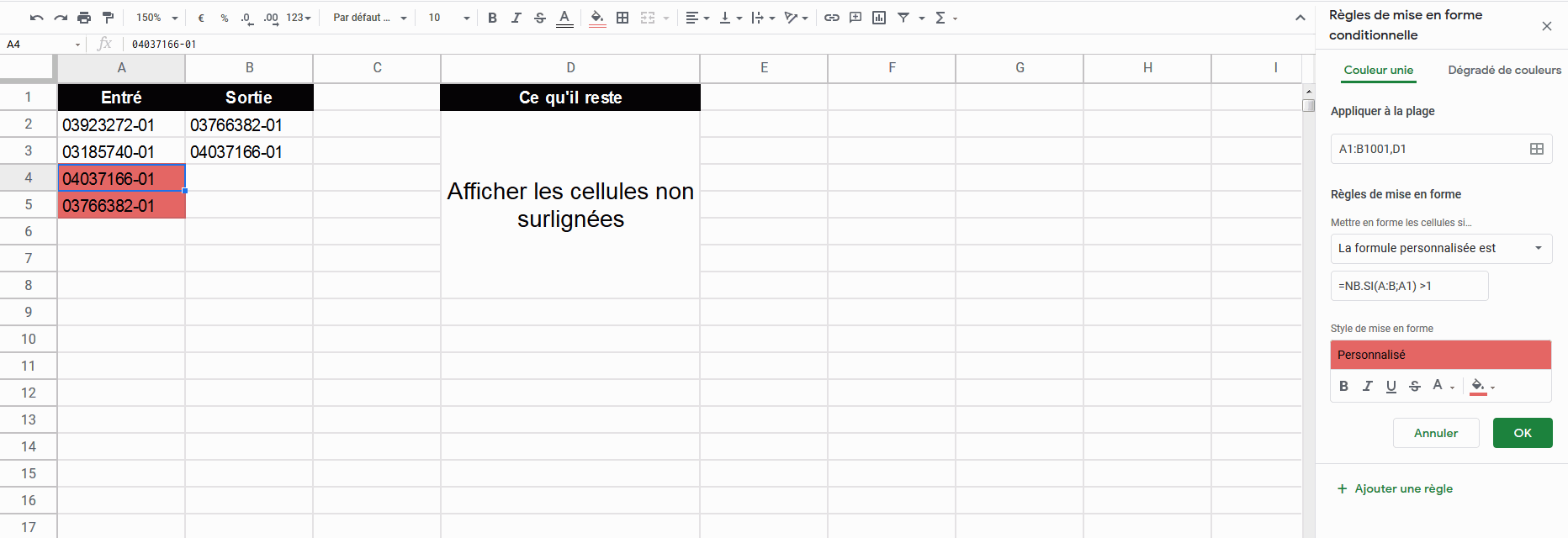Format cell as percent

[x=225, y=18]
